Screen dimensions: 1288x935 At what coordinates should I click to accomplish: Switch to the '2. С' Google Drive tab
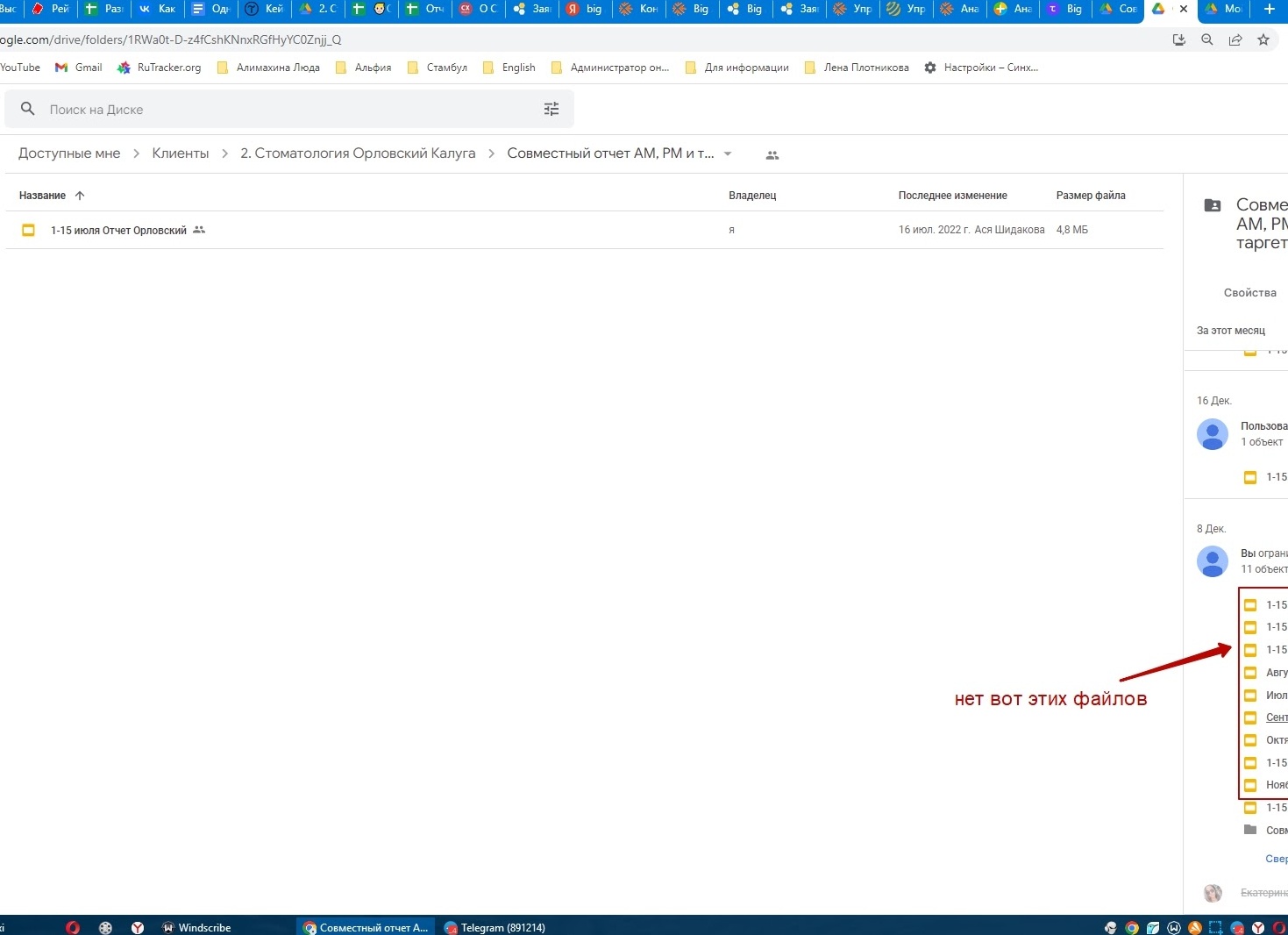tap(318, 9)
